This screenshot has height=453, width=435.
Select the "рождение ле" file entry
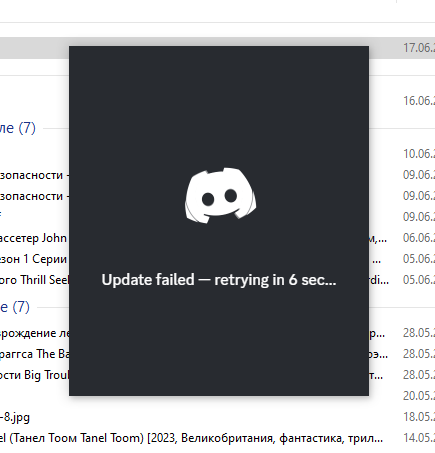(x=34, y=333)
